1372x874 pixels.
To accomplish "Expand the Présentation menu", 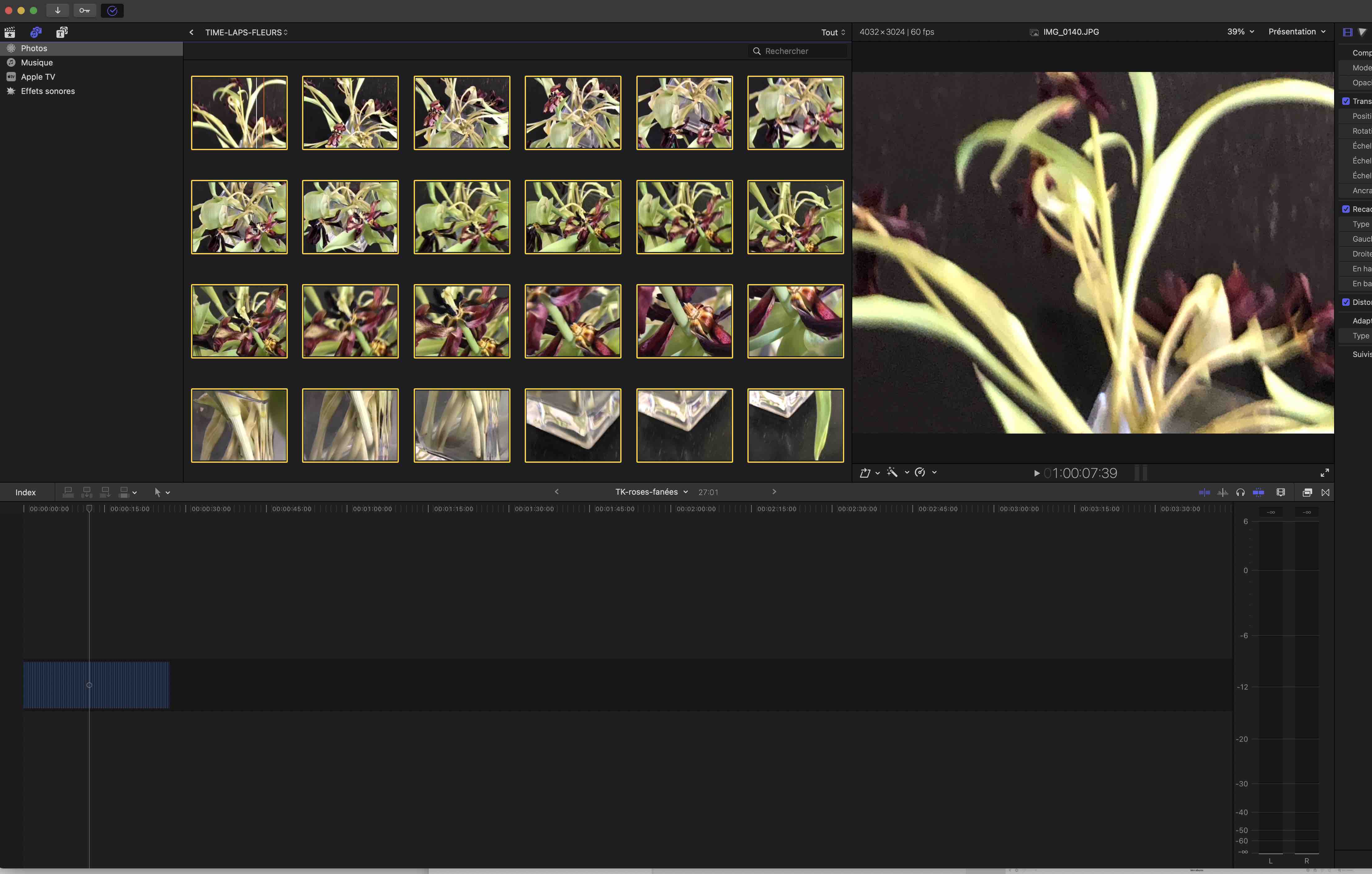I will (x=1296, y=32).
